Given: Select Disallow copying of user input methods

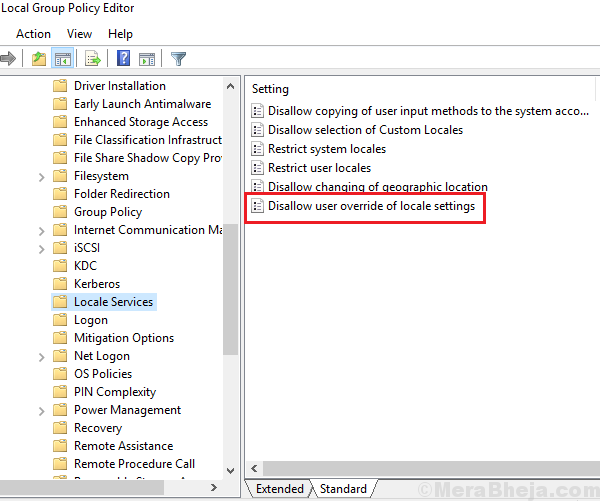Looking at the screenshot, I should click(x=428, y=111).
